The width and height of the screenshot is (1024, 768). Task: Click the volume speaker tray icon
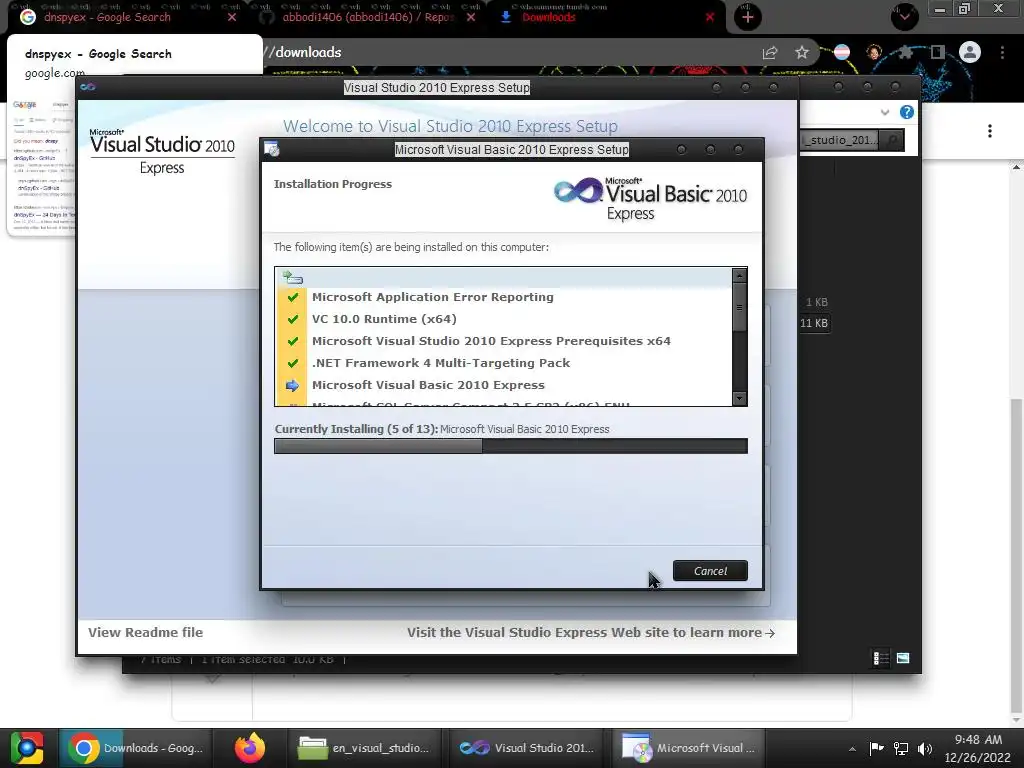point(925,748)
